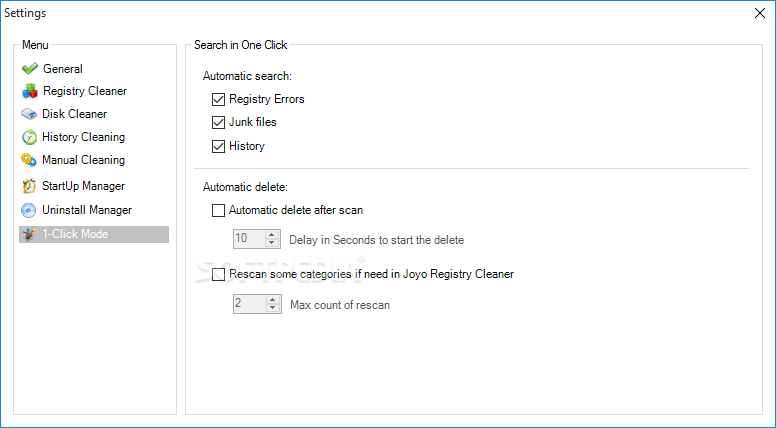The image size is (776, 428).
Task: Increase the delay seconds spinner up arrow
Action: (x=272, y=235)
